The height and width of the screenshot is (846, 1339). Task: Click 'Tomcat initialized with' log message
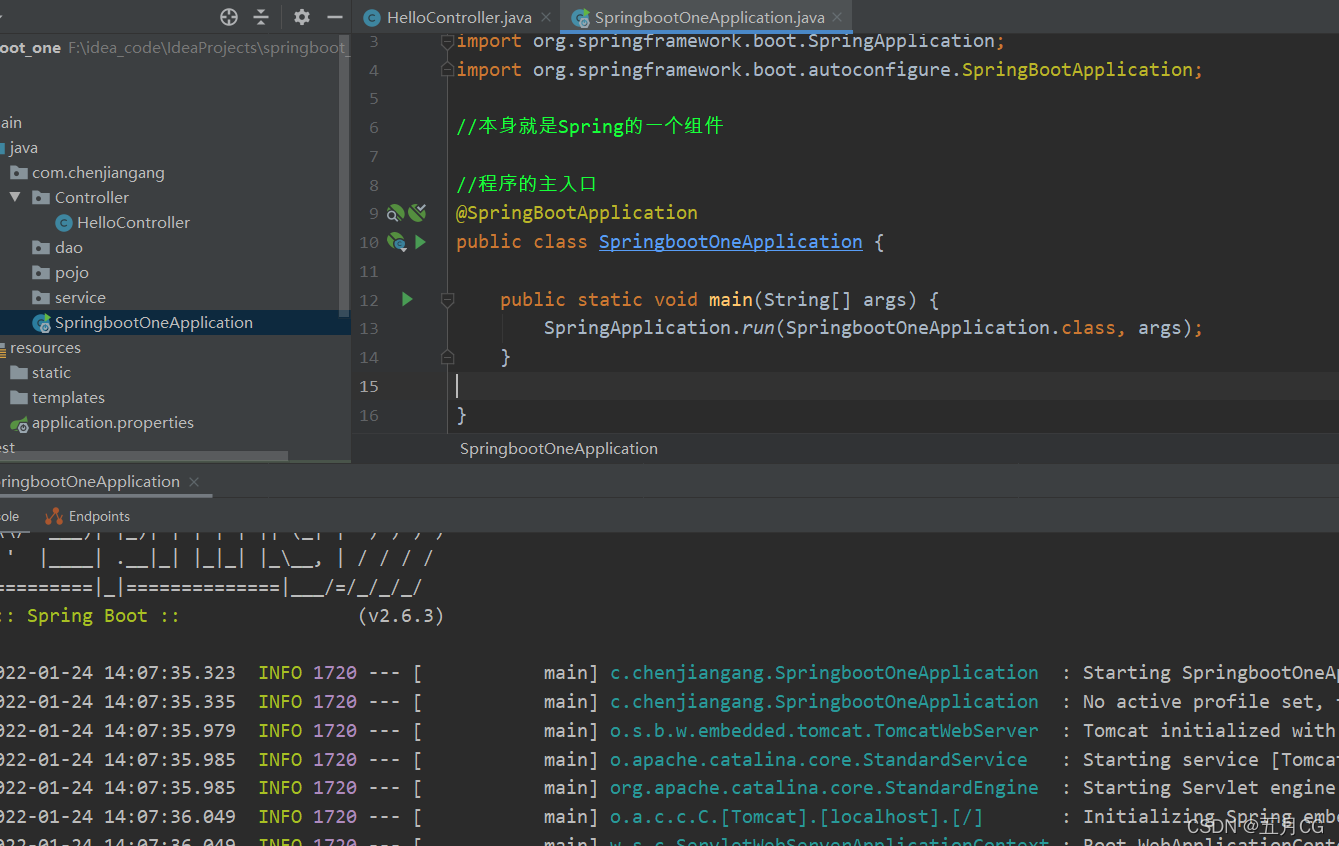tap(1209, 731)
